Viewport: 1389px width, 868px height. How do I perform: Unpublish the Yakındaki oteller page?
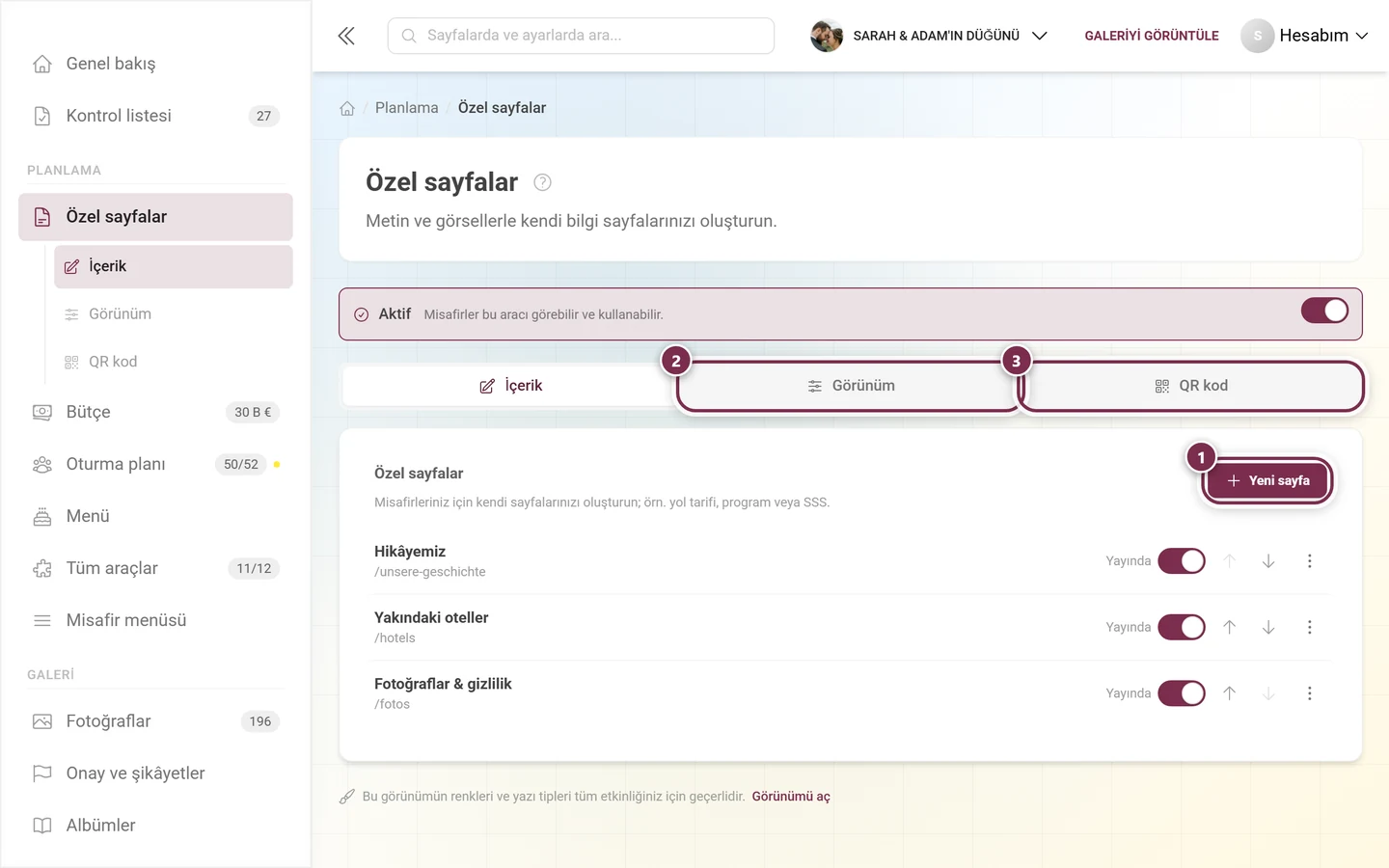click(1182, 627)
